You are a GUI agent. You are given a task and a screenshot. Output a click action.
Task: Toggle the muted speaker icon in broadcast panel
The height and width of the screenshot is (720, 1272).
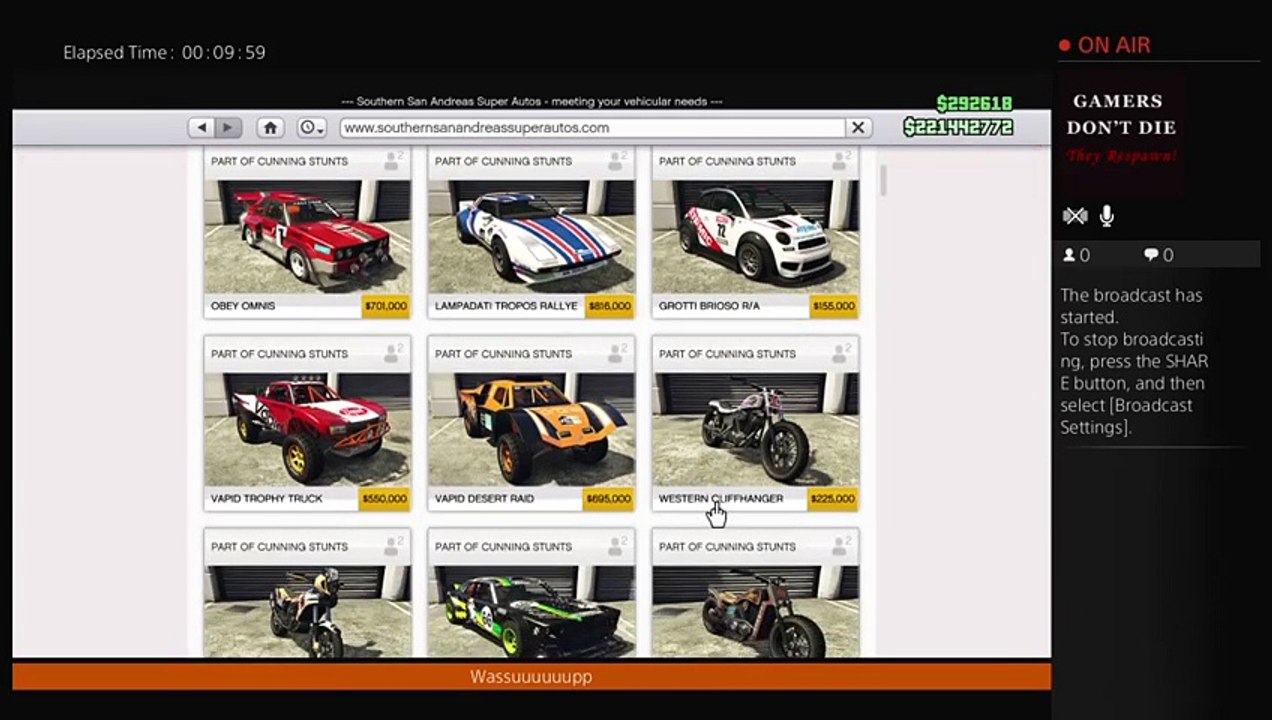coord(1074,216)
